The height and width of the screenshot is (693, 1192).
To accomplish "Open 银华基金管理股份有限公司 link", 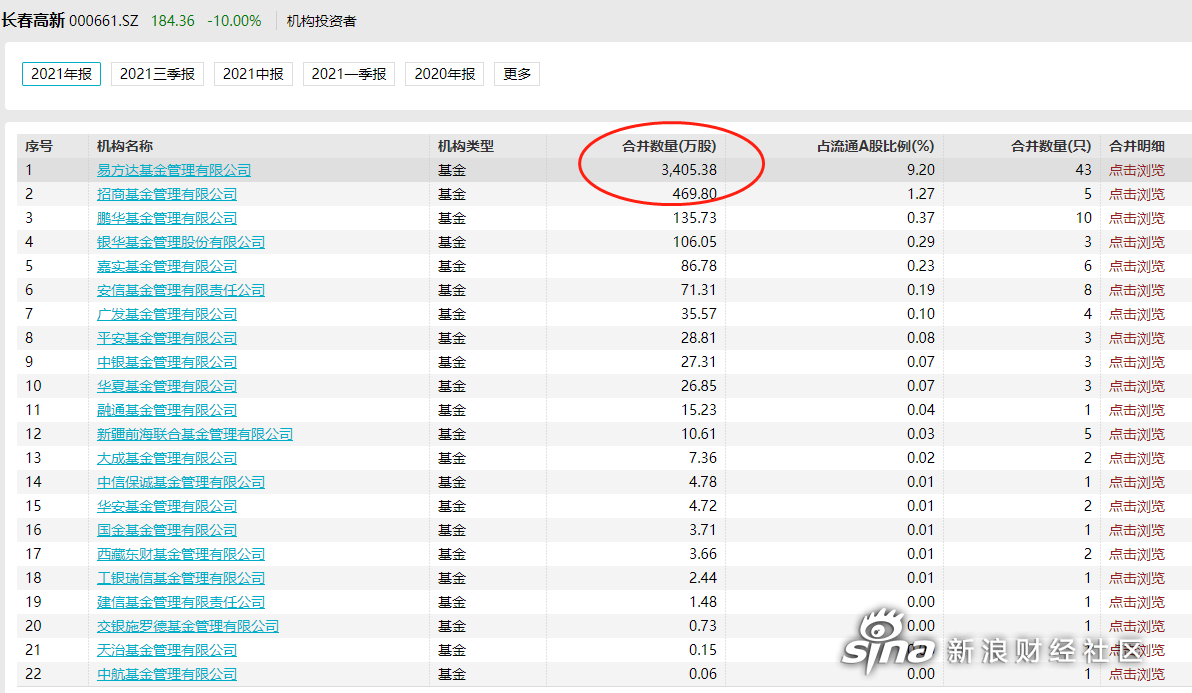I will coord(181,242).
